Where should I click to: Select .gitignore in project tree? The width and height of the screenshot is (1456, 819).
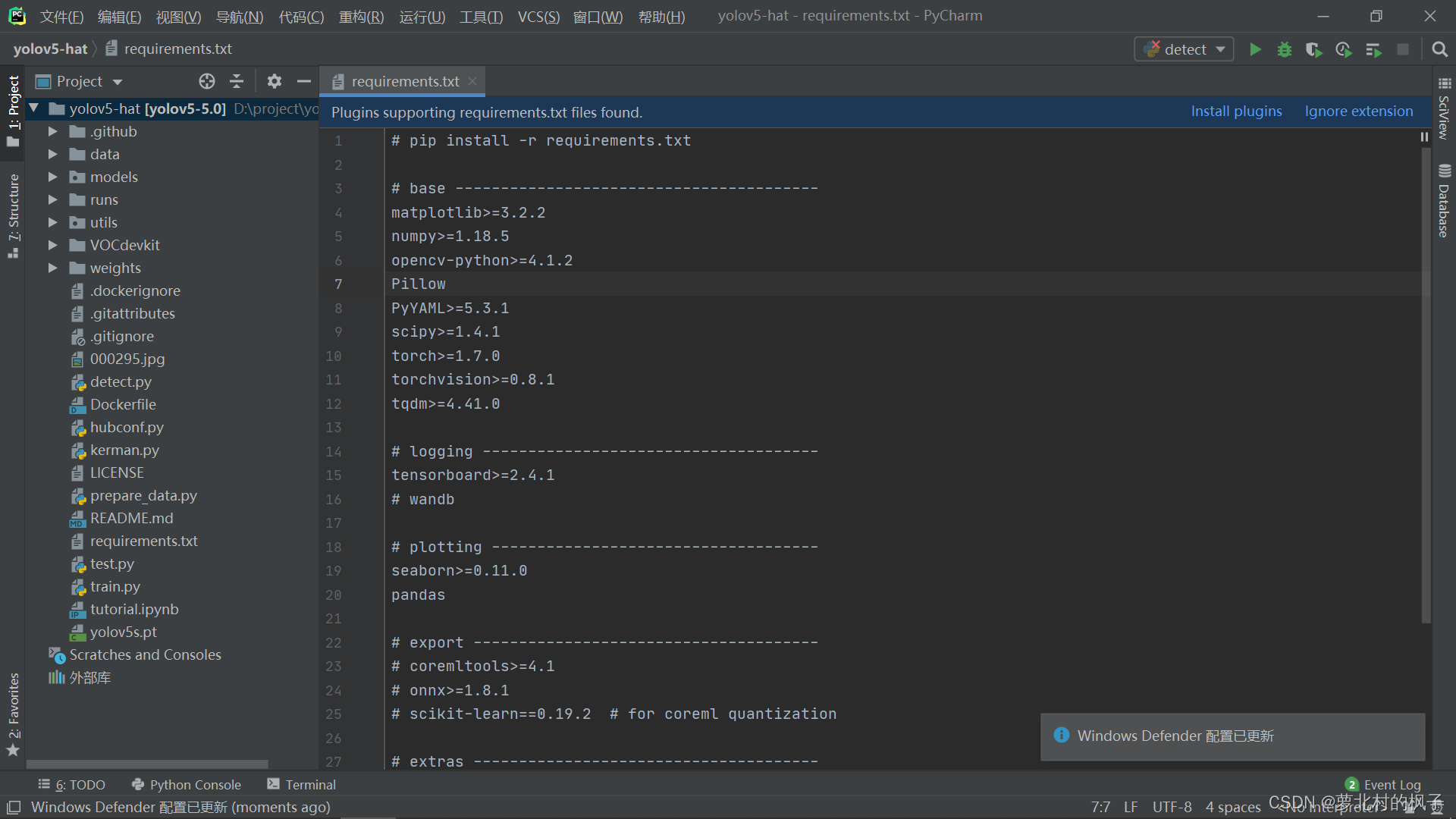(121, 336)
